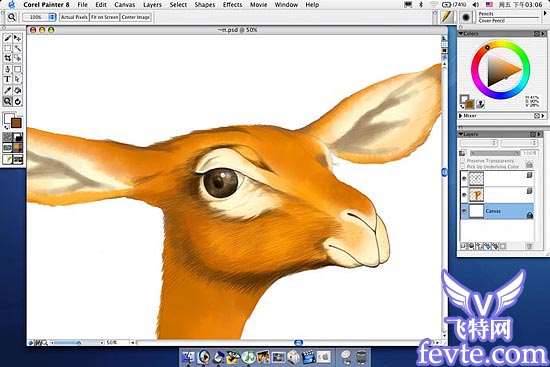Expand the Mixer panel
This screenshot has width=550, height=367.
[461, 116]
